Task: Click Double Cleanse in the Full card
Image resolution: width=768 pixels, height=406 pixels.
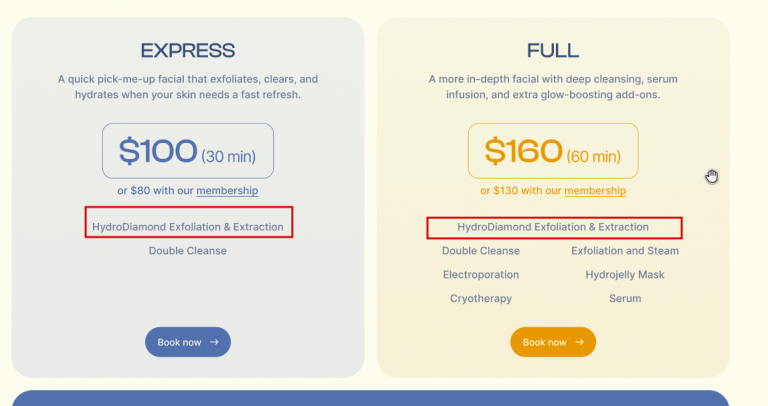Action: (x=481, y=251)
